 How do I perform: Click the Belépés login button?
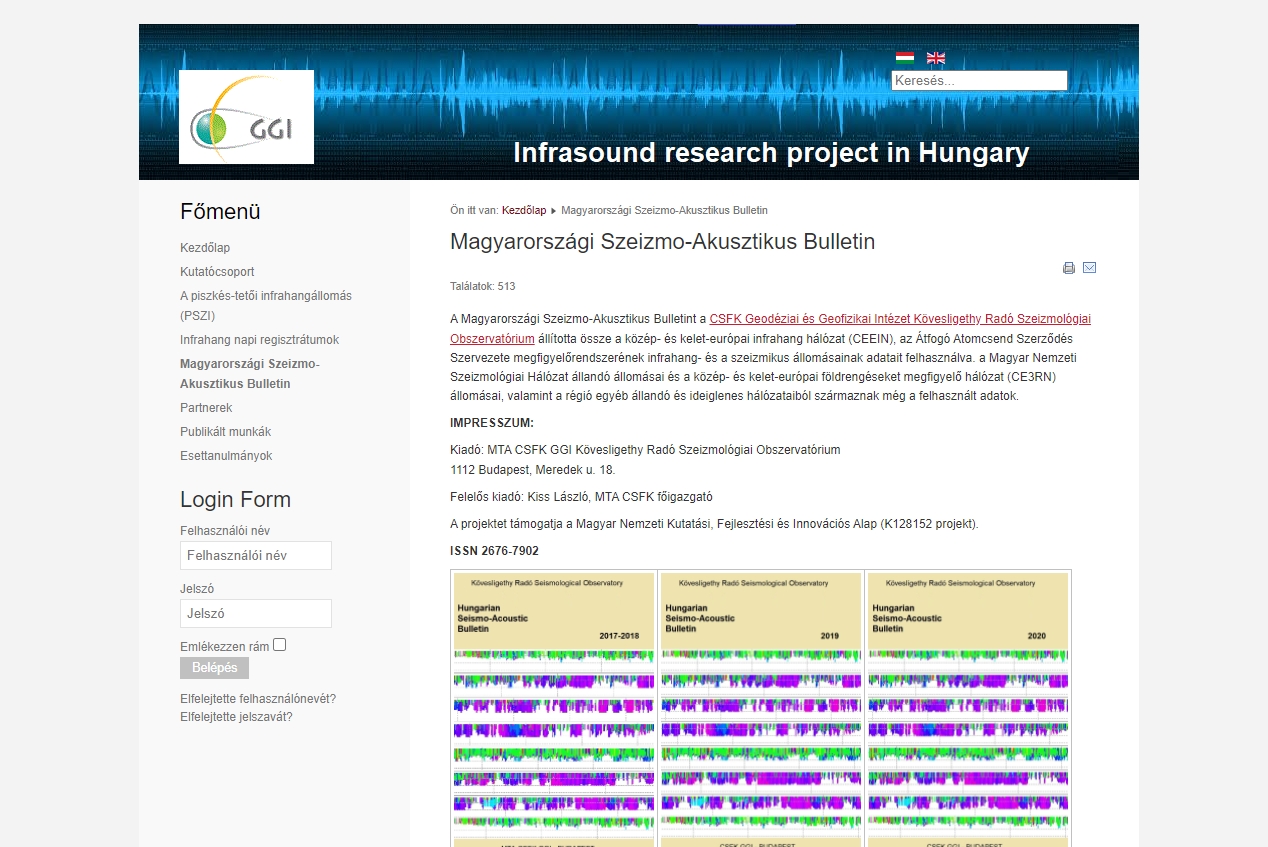coord(214,668)
